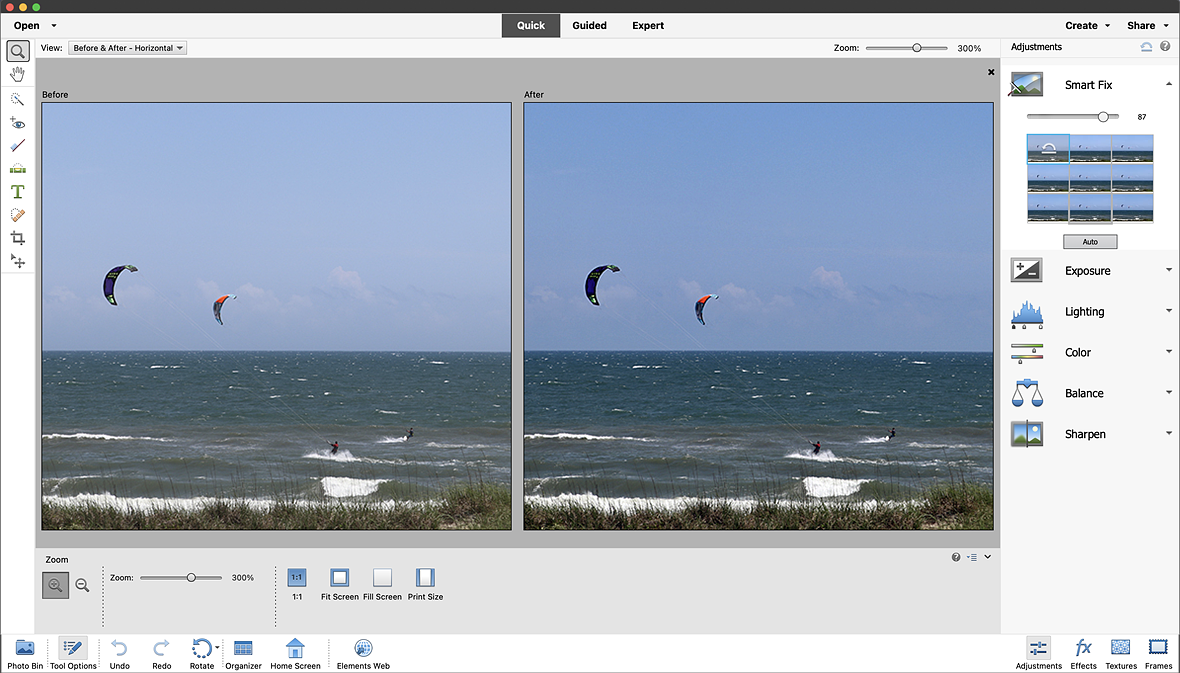This screenshot has height=673, width=1180.
Task: Expand the Lighting section
Action: point(1169,310)
